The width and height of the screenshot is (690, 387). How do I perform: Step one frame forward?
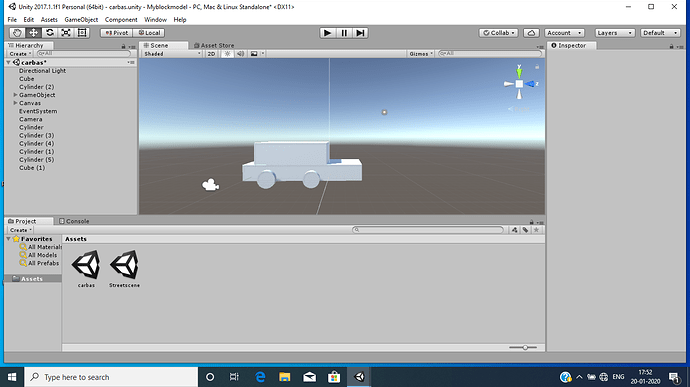[360, 33]
